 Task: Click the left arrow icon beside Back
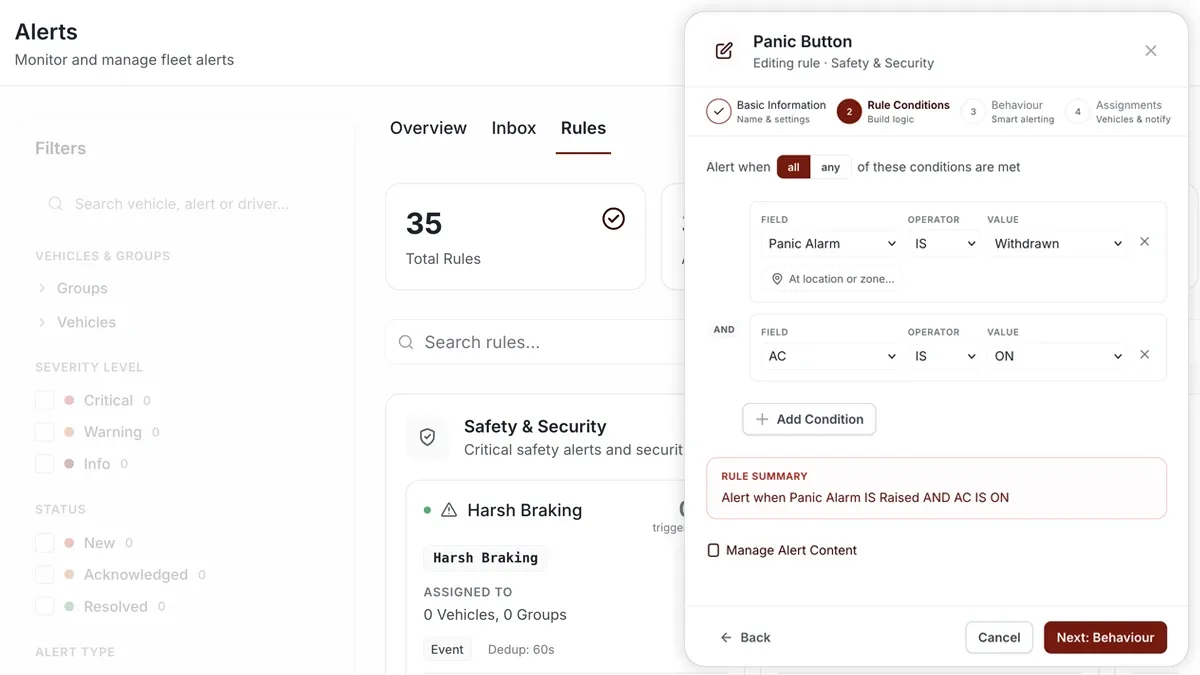point(726,637)
